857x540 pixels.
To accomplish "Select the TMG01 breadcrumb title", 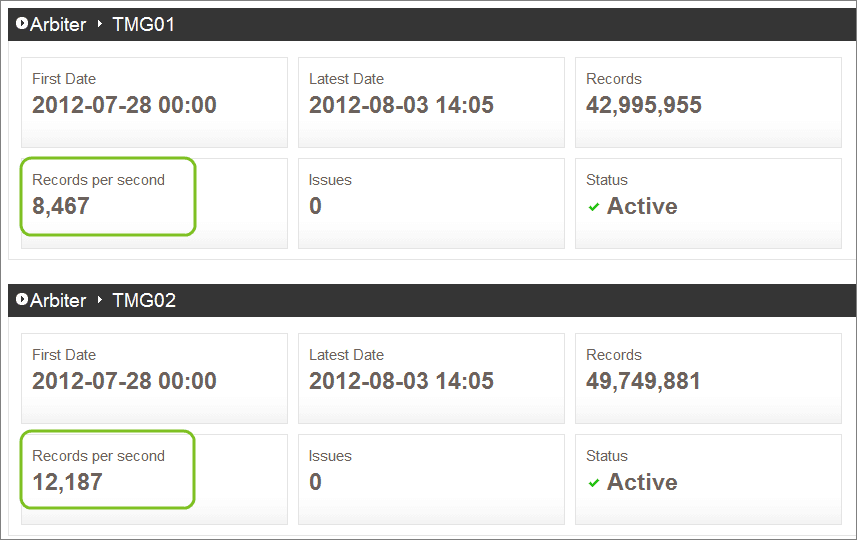I will pos(143,25).
